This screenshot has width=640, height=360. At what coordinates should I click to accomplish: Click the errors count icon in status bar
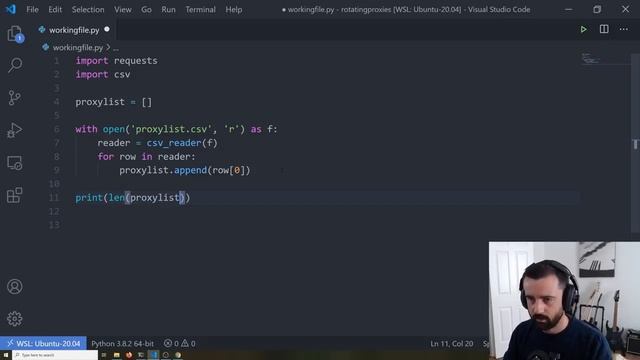click(x=168, y=344)
